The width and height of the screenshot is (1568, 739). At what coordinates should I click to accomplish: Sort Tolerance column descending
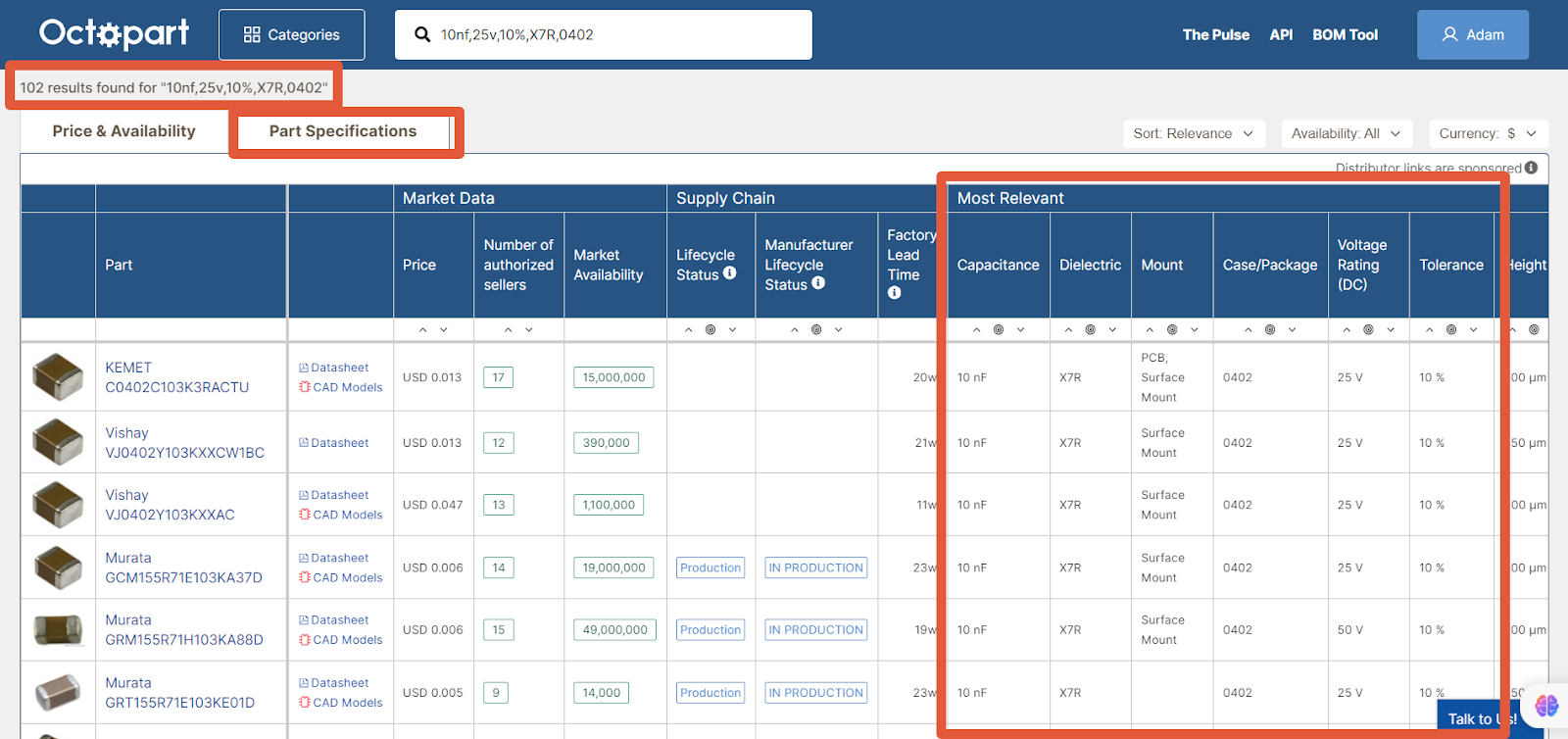tap(1473, 329)
